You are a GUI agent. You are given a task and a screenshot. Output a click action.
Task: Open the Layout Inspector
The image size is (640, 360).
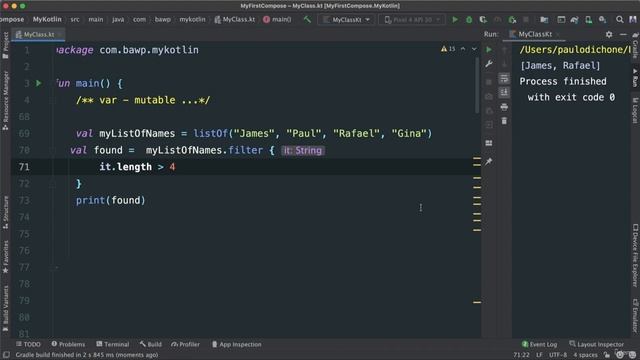coord(596,344)
